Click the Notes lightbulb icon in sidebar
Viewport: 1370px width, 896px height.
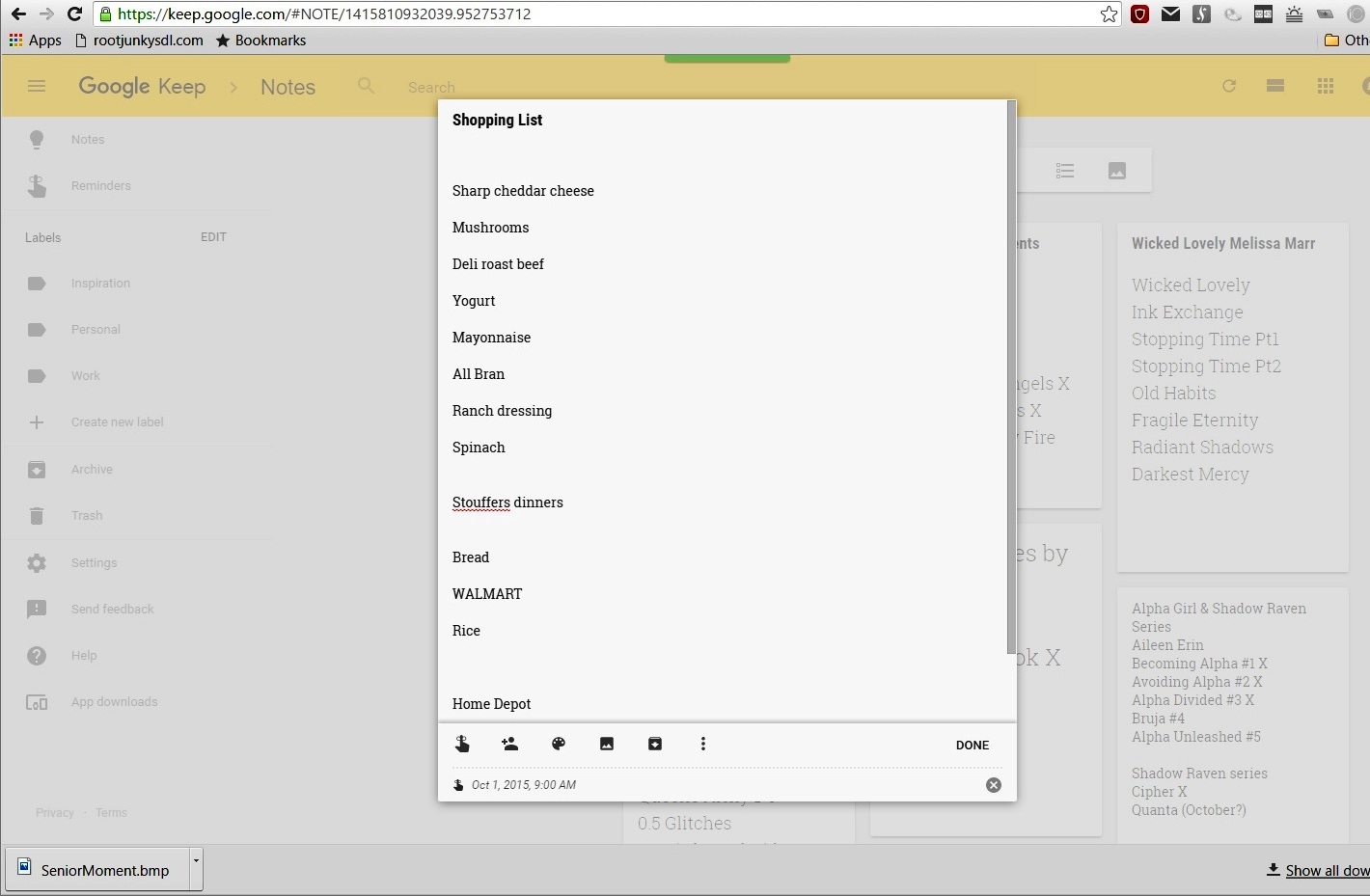[37, 140]
